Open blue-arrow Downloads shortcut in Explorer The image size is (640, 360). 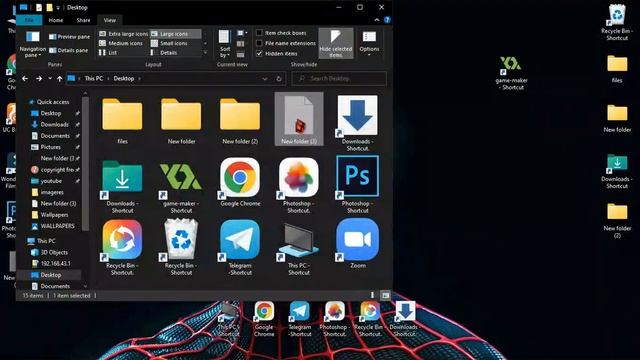[358, 122]
